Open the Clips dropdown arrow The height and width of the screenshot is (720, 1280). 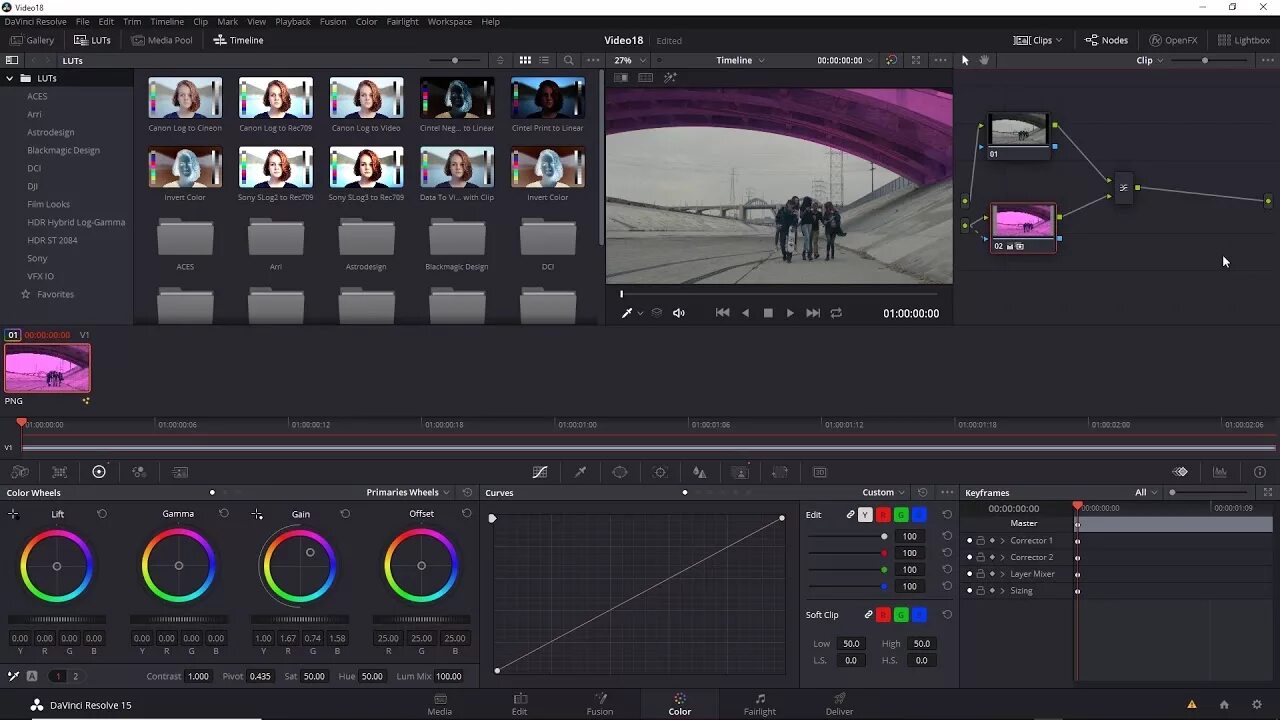1059,40
